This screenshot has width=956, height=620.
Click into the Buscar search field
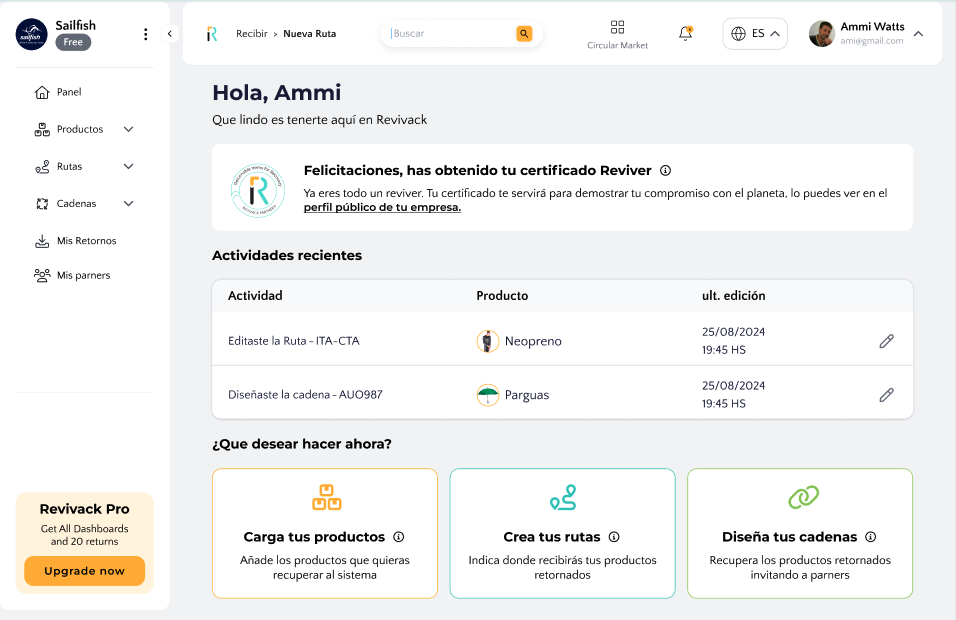450,34
